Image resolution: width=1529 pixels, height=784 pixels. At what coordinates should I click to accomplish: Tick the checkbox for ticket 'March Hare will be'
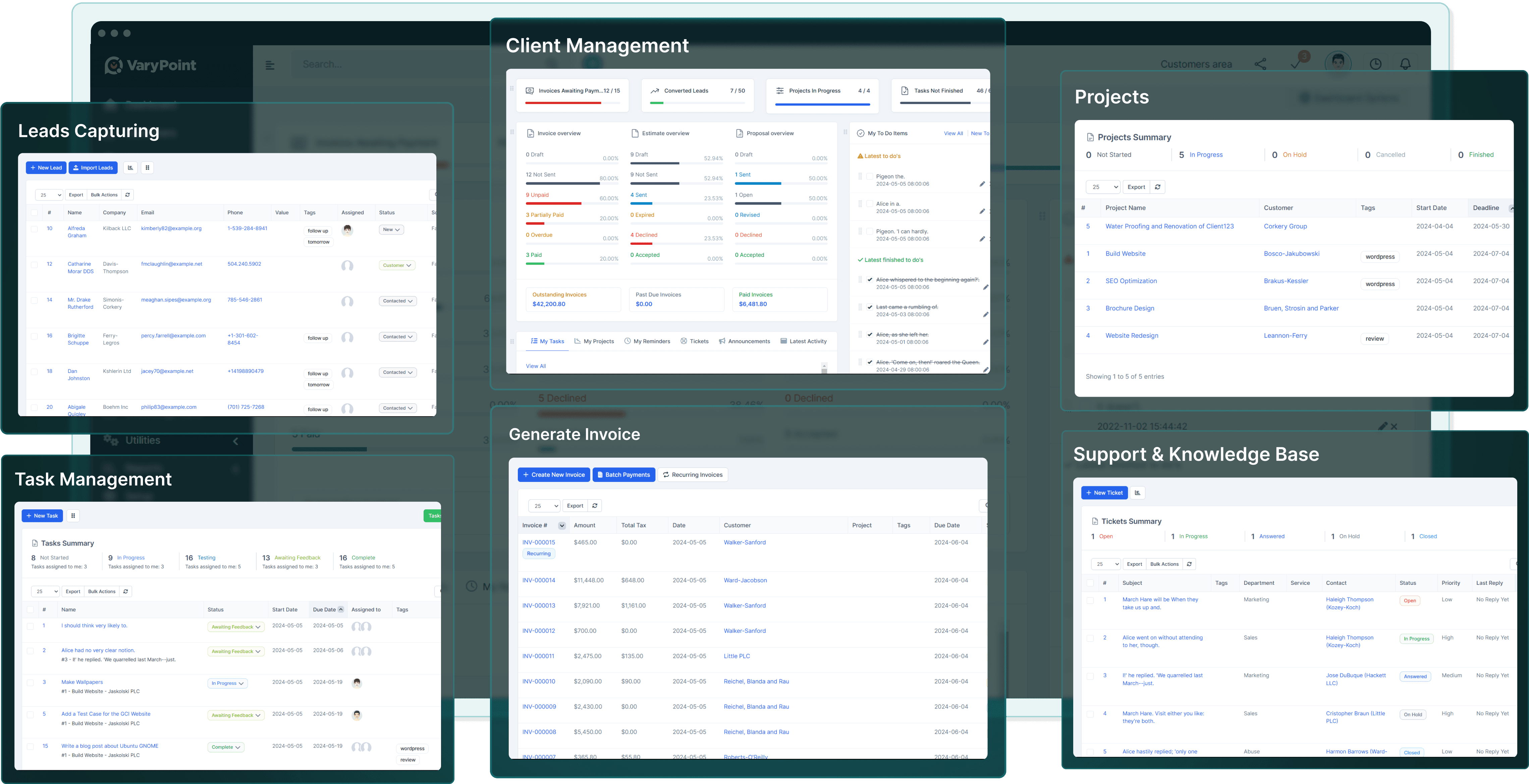coord(1090,600)
